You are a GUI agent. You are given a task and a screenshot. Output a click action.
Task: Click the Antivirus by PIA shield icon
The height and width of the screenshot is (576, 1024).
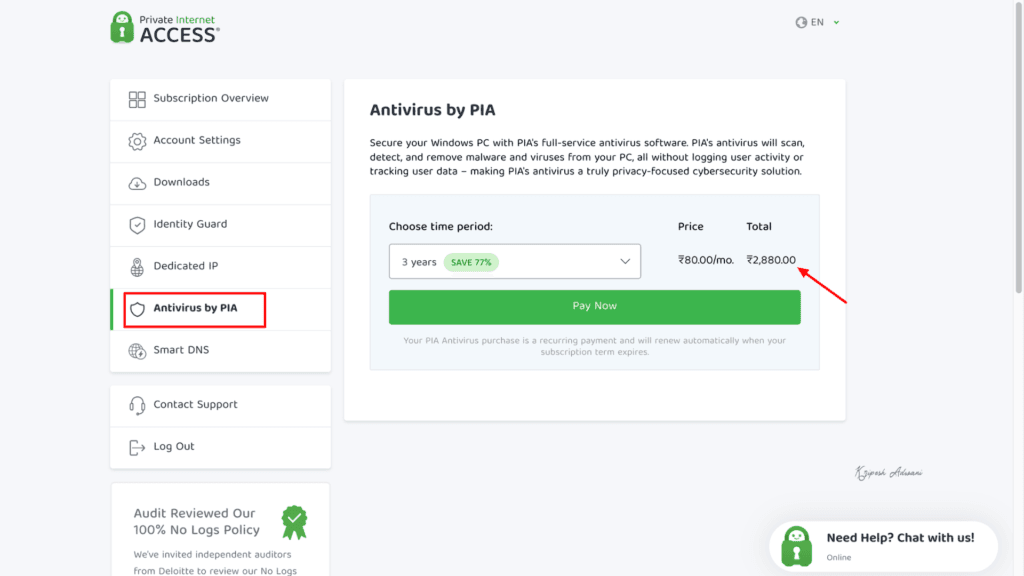coord(137,309)
